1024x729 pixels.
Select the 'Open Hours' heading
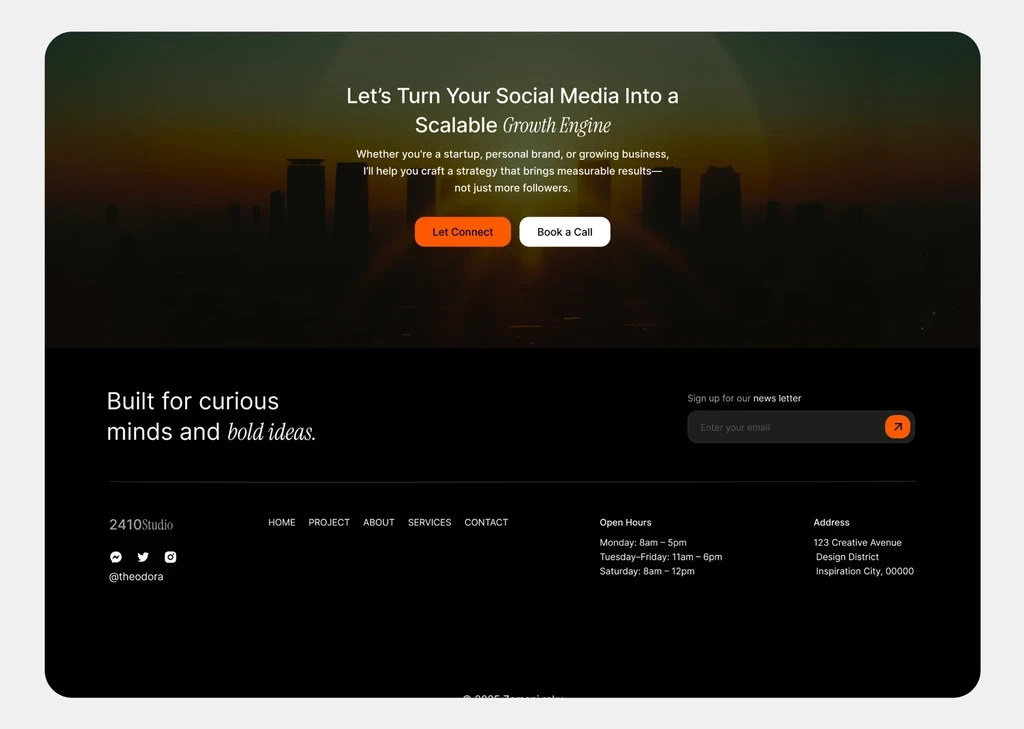tap(626, 523)
